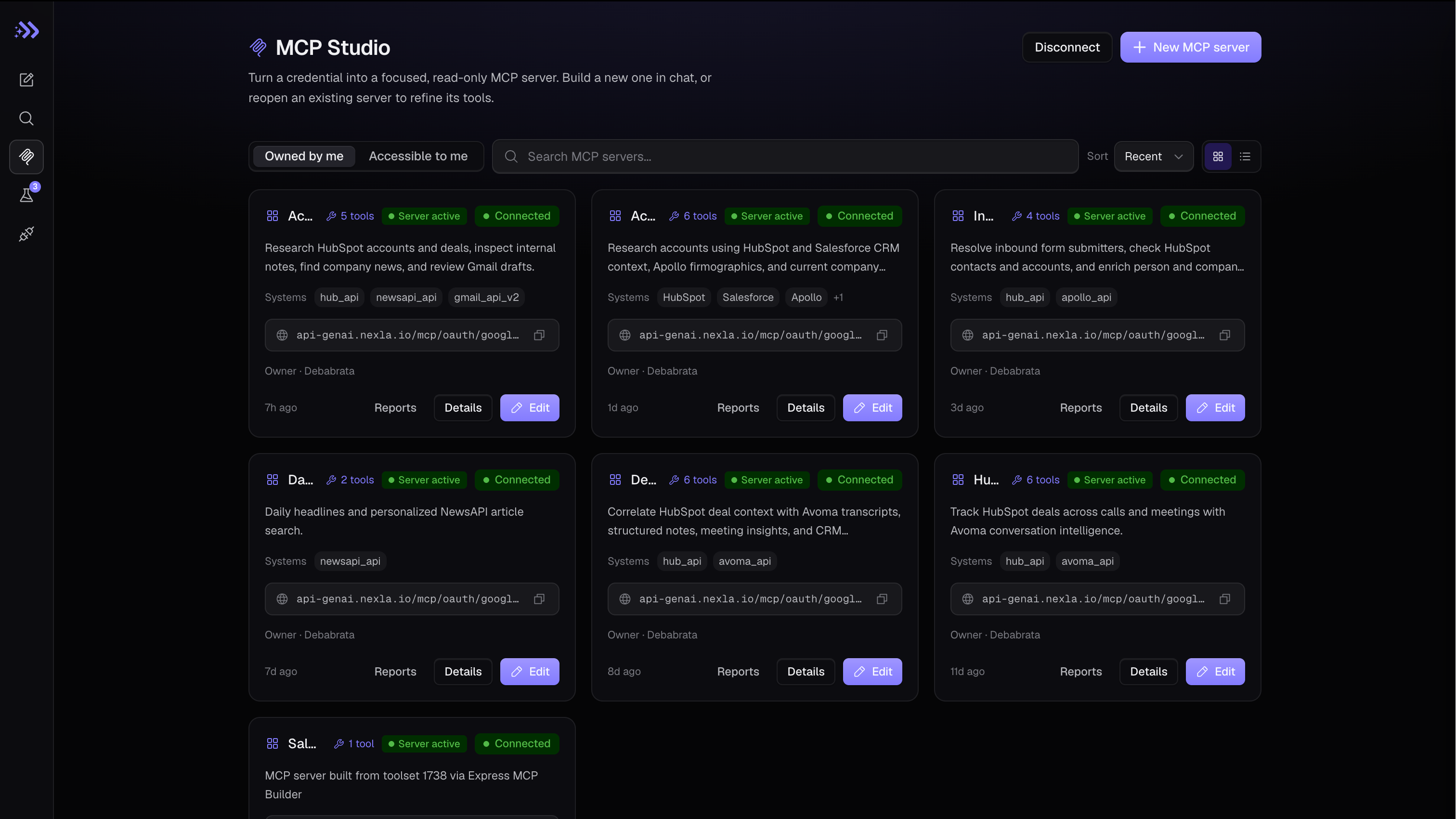Switch to list view layout
Viewport: 1456px width, 819px height.
(1245, 156)
